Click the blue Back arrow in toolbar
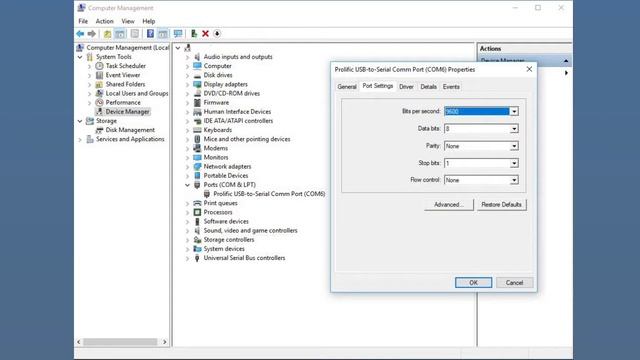This screenshot has height=360, width=640. [x=80, y=34]
